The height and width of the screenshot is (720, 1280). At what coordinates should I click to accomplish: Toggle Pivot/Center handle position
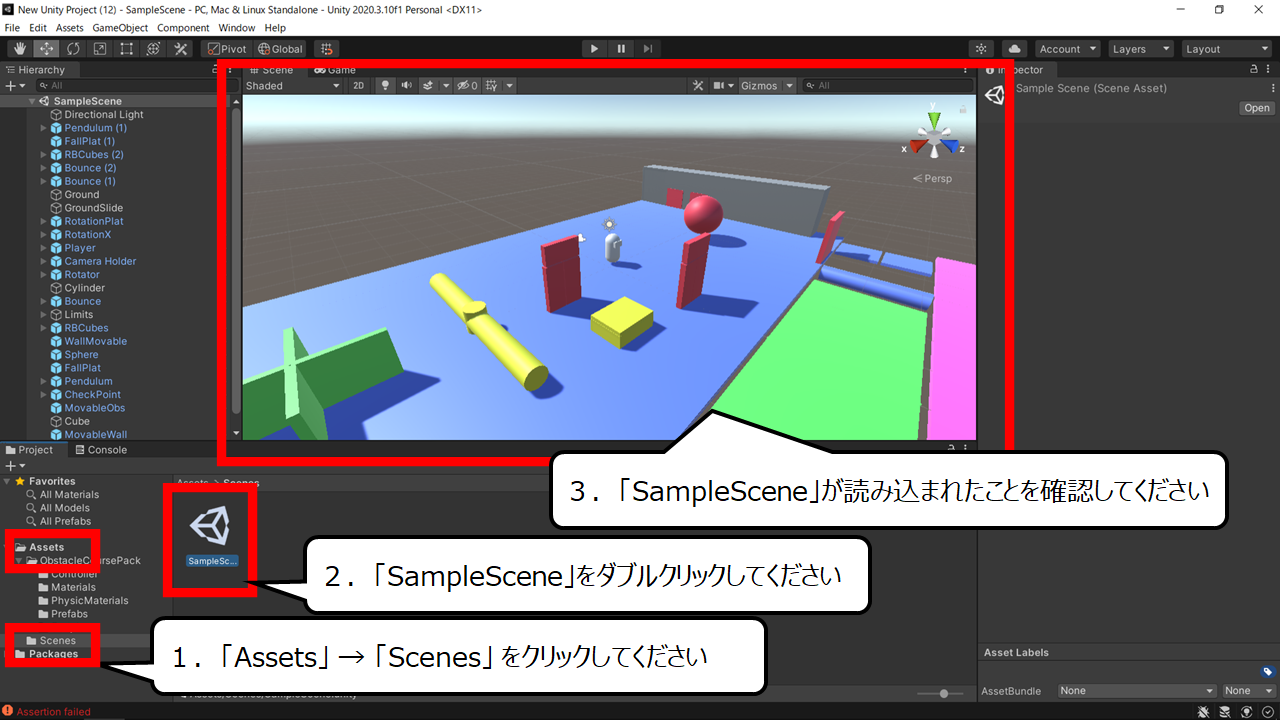226,48
